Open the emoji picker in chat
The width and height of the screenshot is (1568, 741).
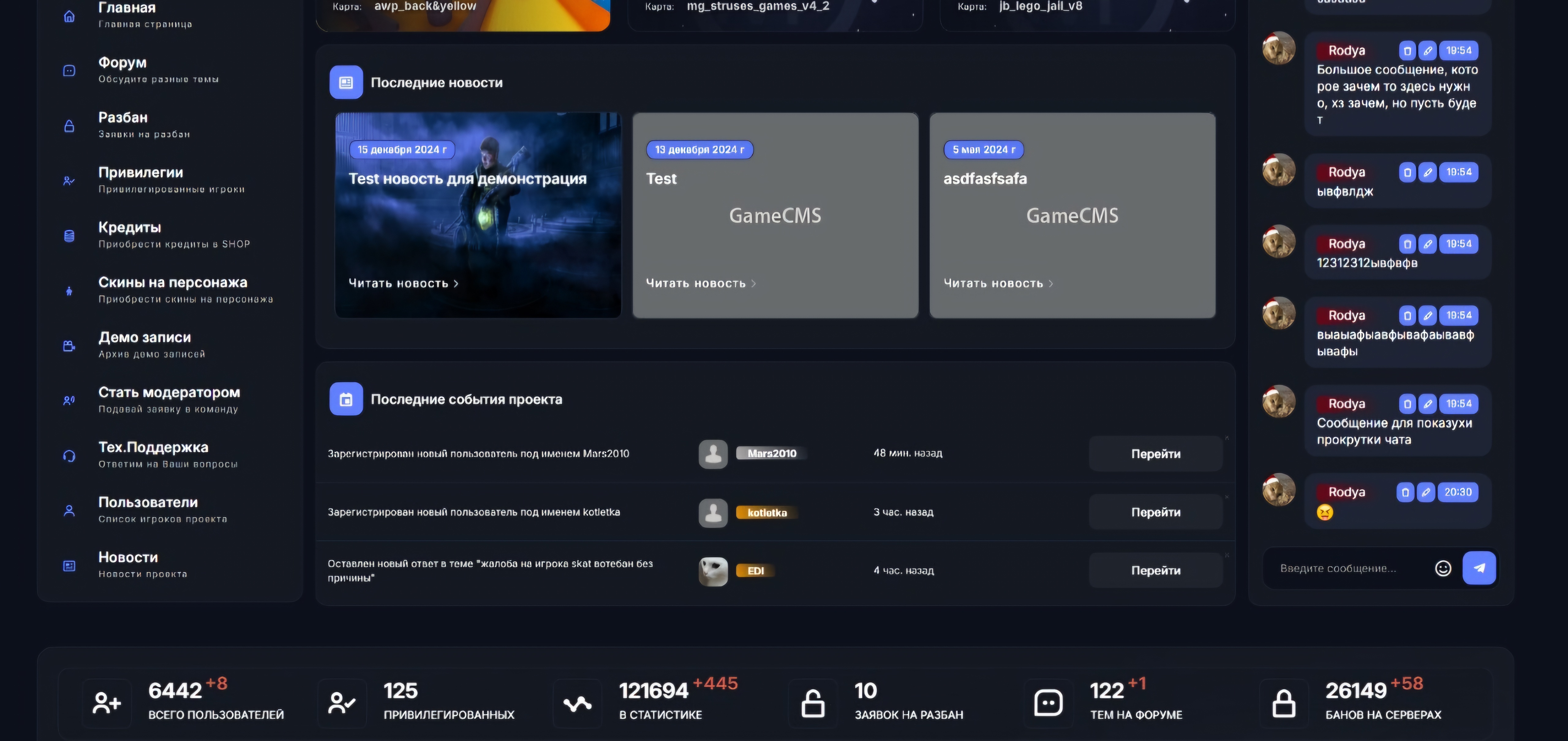click(1443, 568)
